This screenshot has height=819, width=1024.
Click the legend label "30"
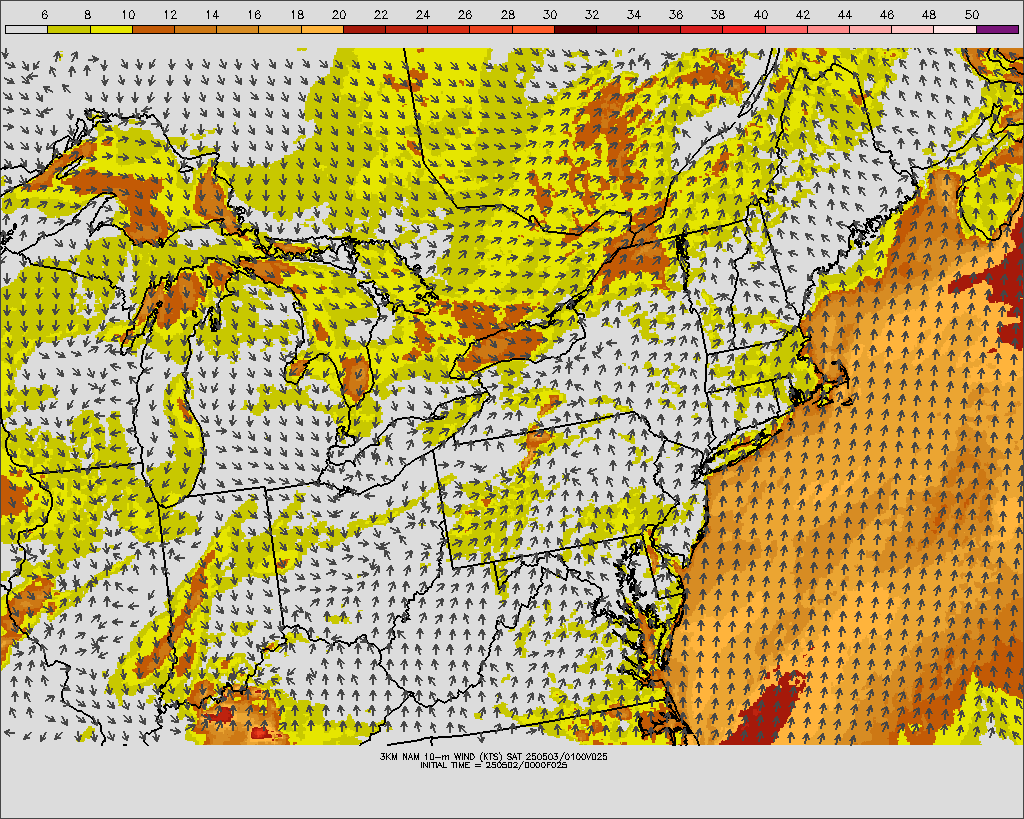coord(550,14)
